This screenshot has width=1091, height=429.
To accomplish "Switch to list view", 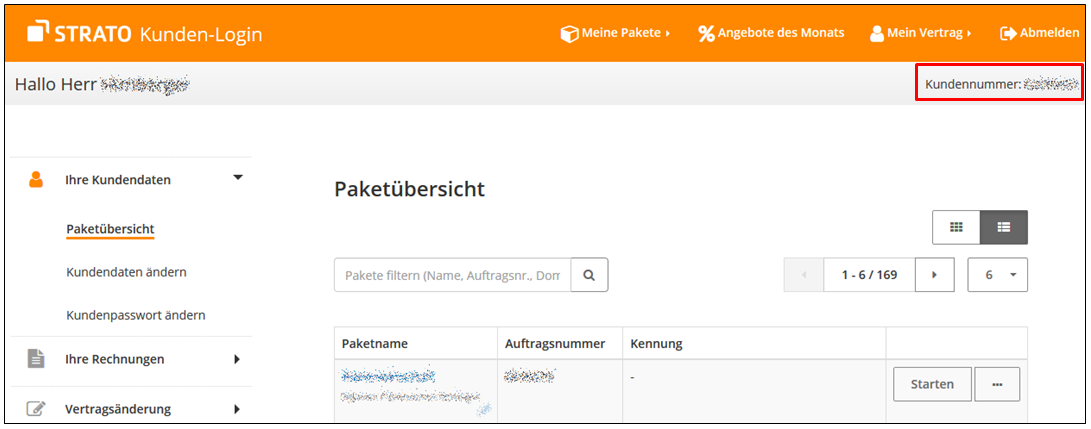I will tap(1004, 228).
